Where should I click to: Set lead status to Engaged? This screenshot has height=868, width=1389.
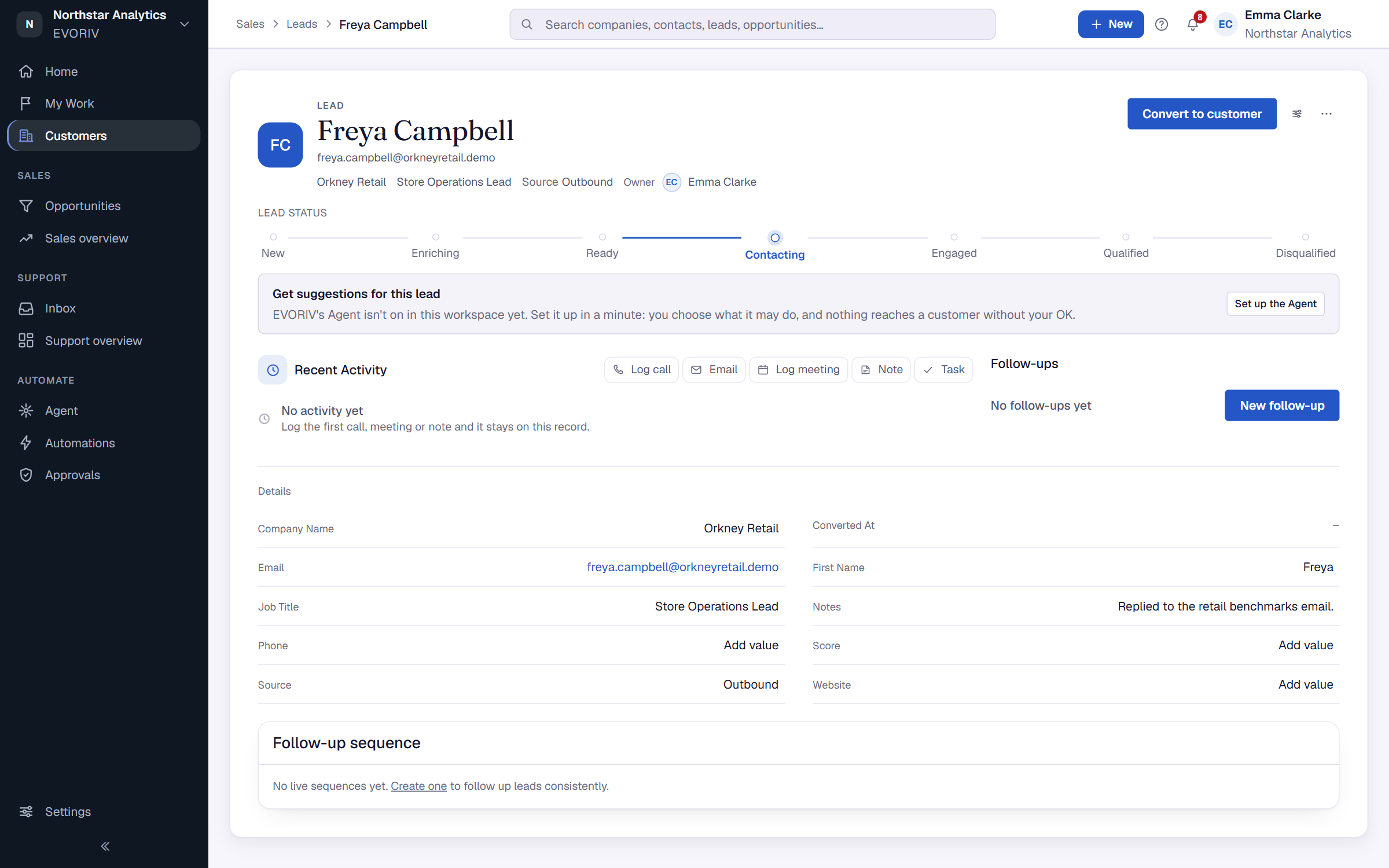click(954, 245)
